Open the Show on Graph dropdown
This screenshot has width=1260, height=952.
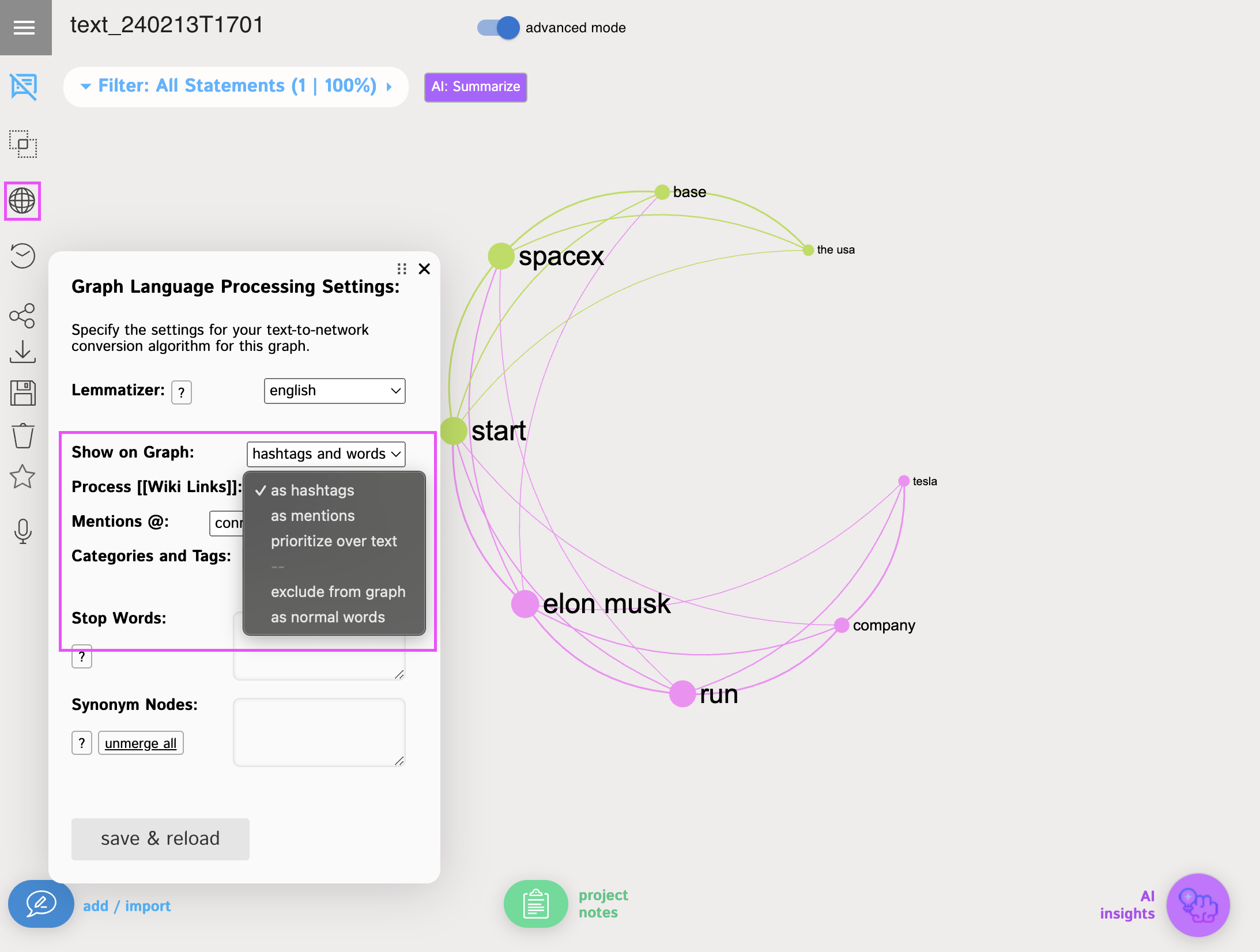tap(326, 454)
